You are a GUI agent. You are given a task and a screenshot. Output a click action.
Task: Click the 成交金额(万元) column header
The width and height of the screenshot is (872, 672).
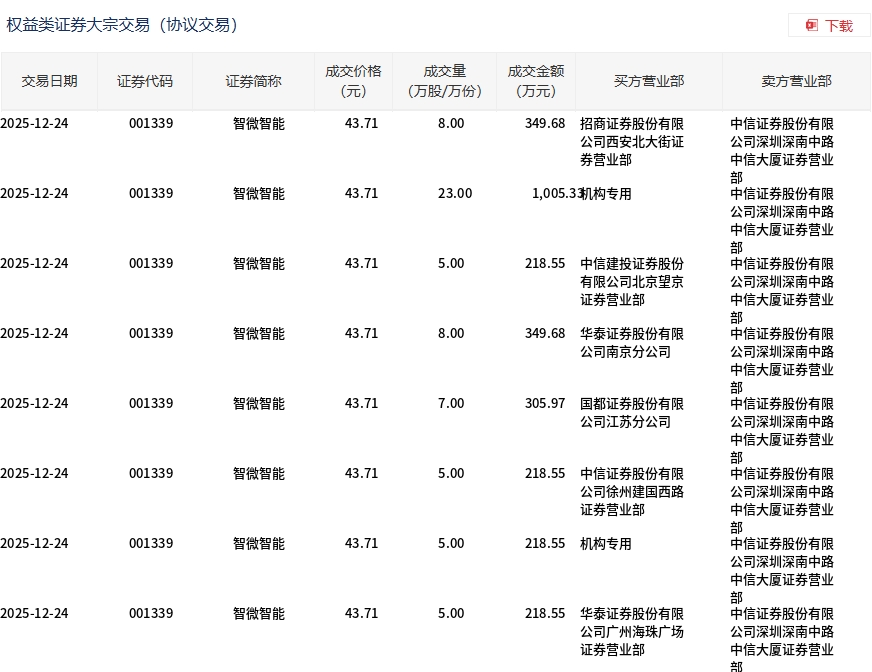point(536,81)
